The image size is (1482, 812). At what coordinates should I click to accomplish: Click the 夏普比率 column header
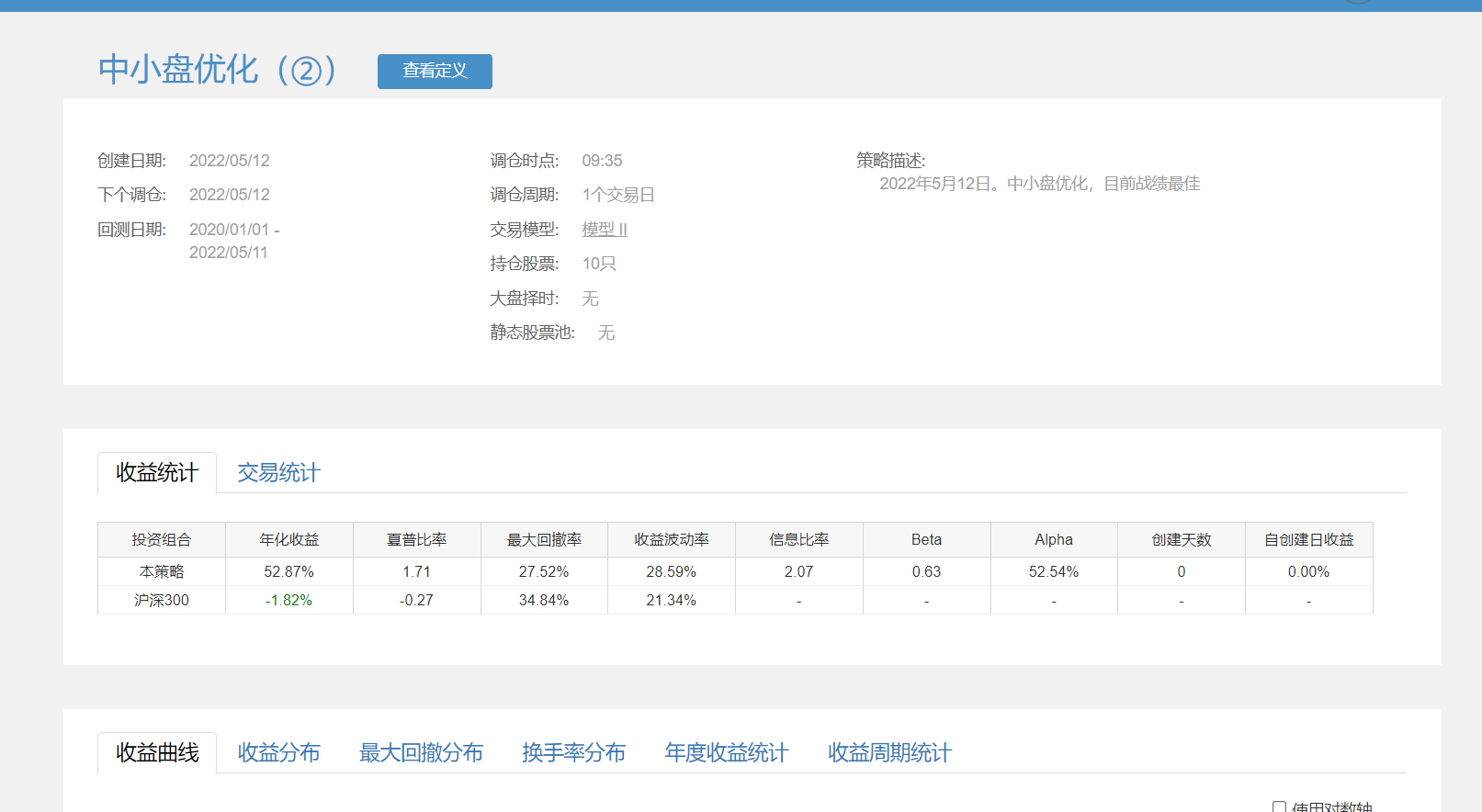416,540
